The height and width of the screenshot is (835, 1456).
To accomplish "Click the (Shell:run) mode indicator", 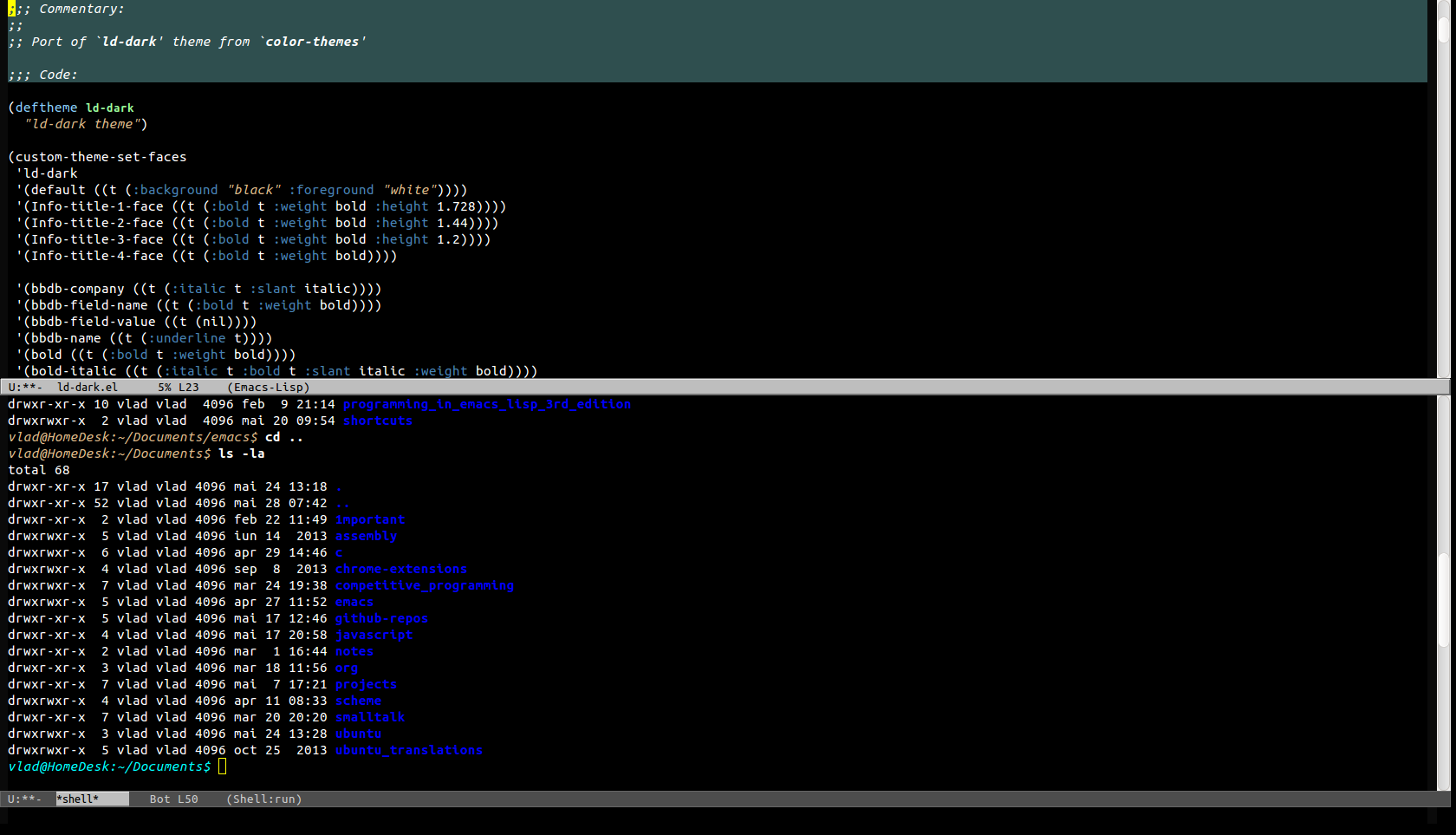I will pyautogui.click(x=264, y=799).
